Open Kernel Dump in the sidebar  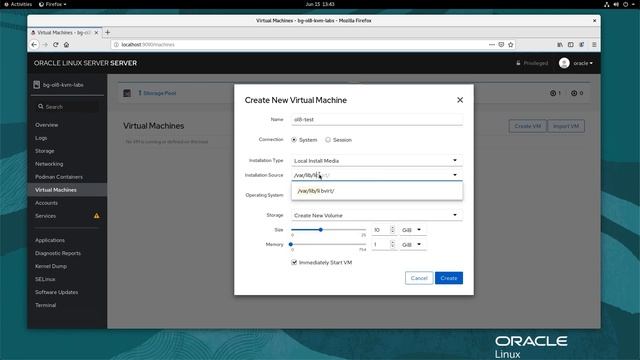click(x=51, y=266)
